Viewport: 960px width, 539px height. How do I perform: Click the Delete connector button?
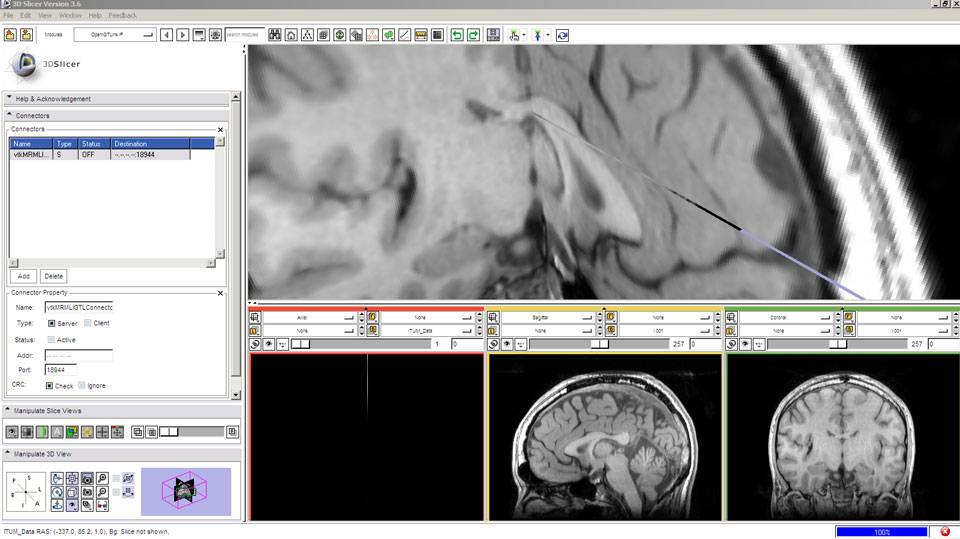click(53, 276)
